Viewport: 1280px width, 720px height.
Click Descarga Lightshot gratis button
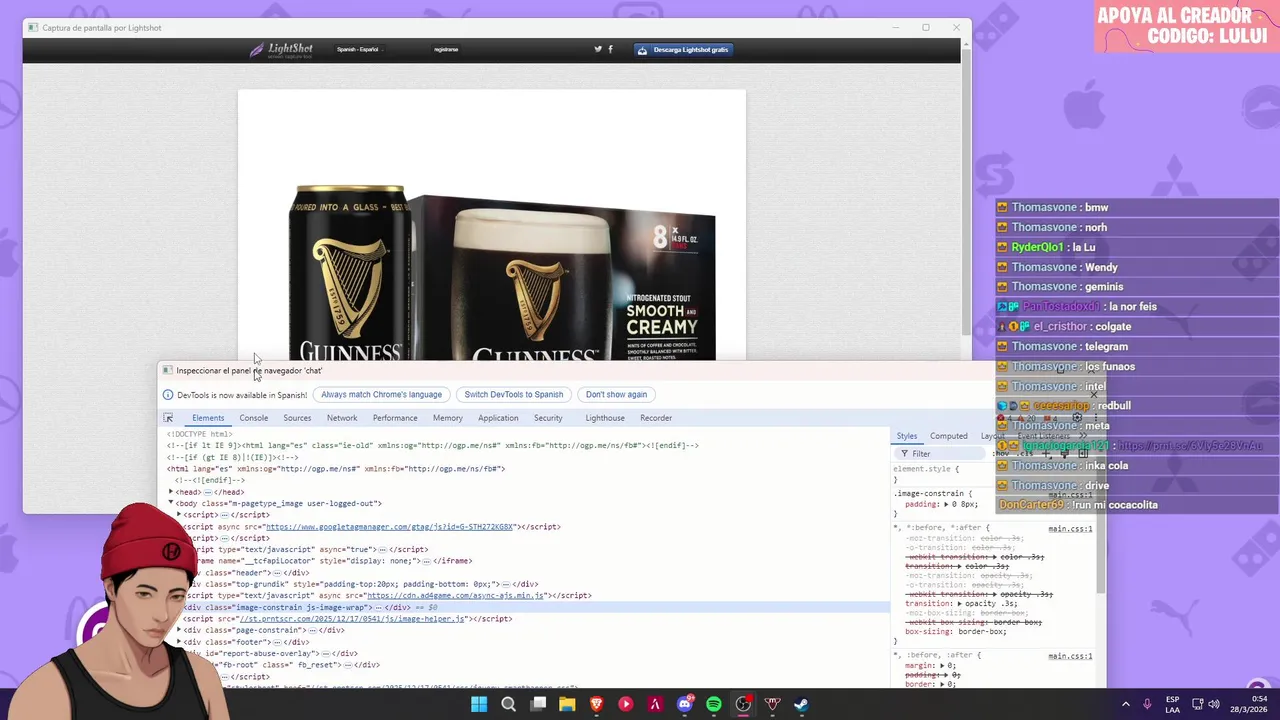[x=684, y=49]
